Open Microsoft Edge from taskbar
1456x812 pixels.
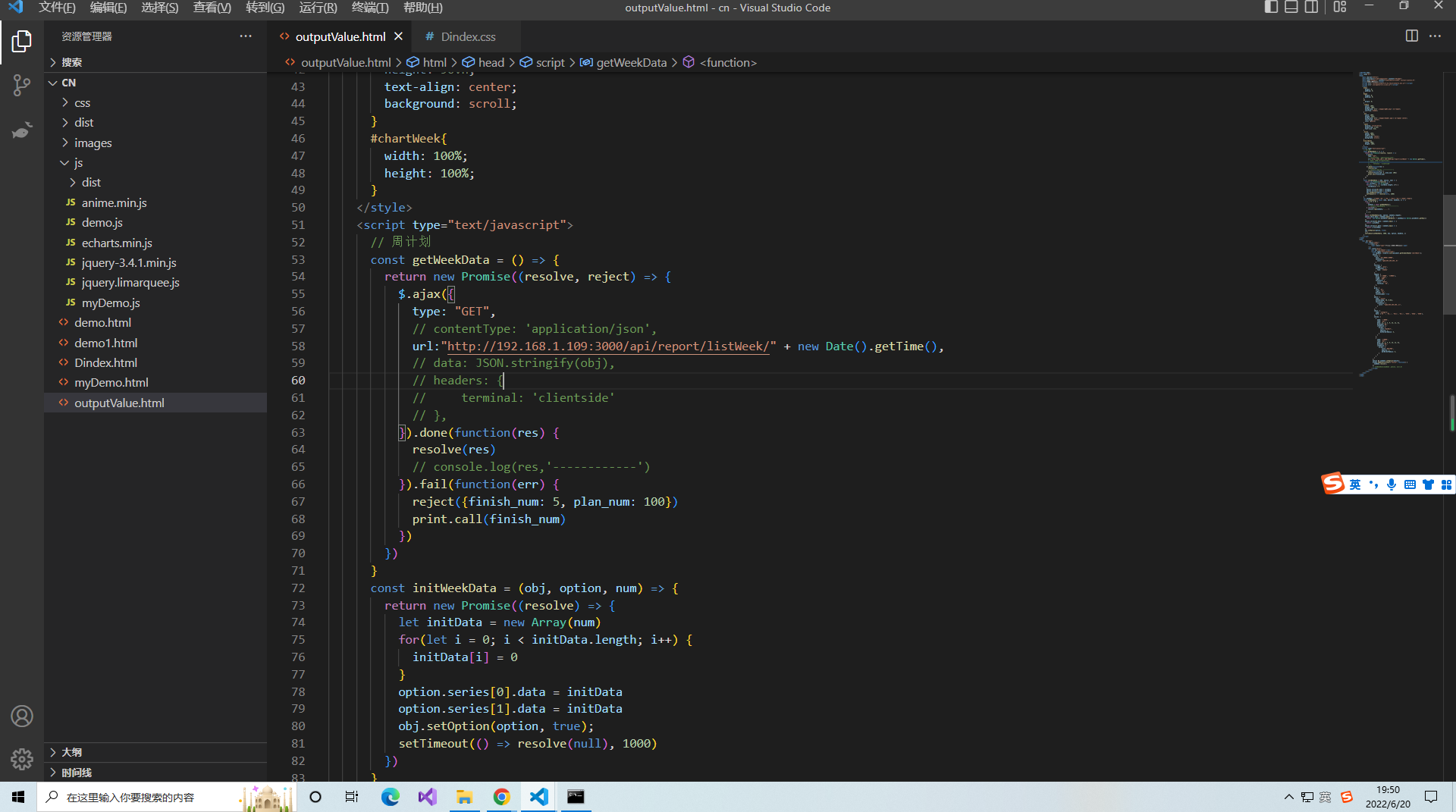click(x=390, y=797)
